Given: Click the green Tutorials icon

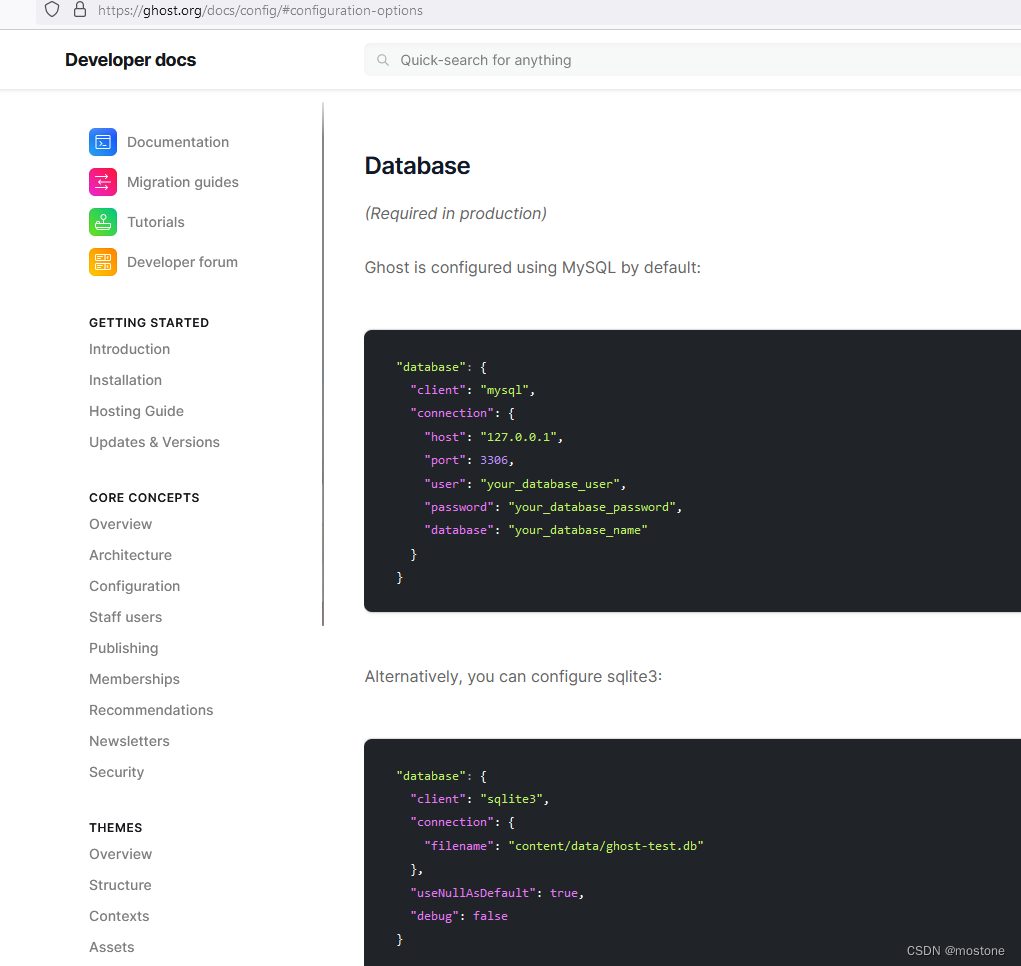Looking at the screenshot, I should (103, 222).
